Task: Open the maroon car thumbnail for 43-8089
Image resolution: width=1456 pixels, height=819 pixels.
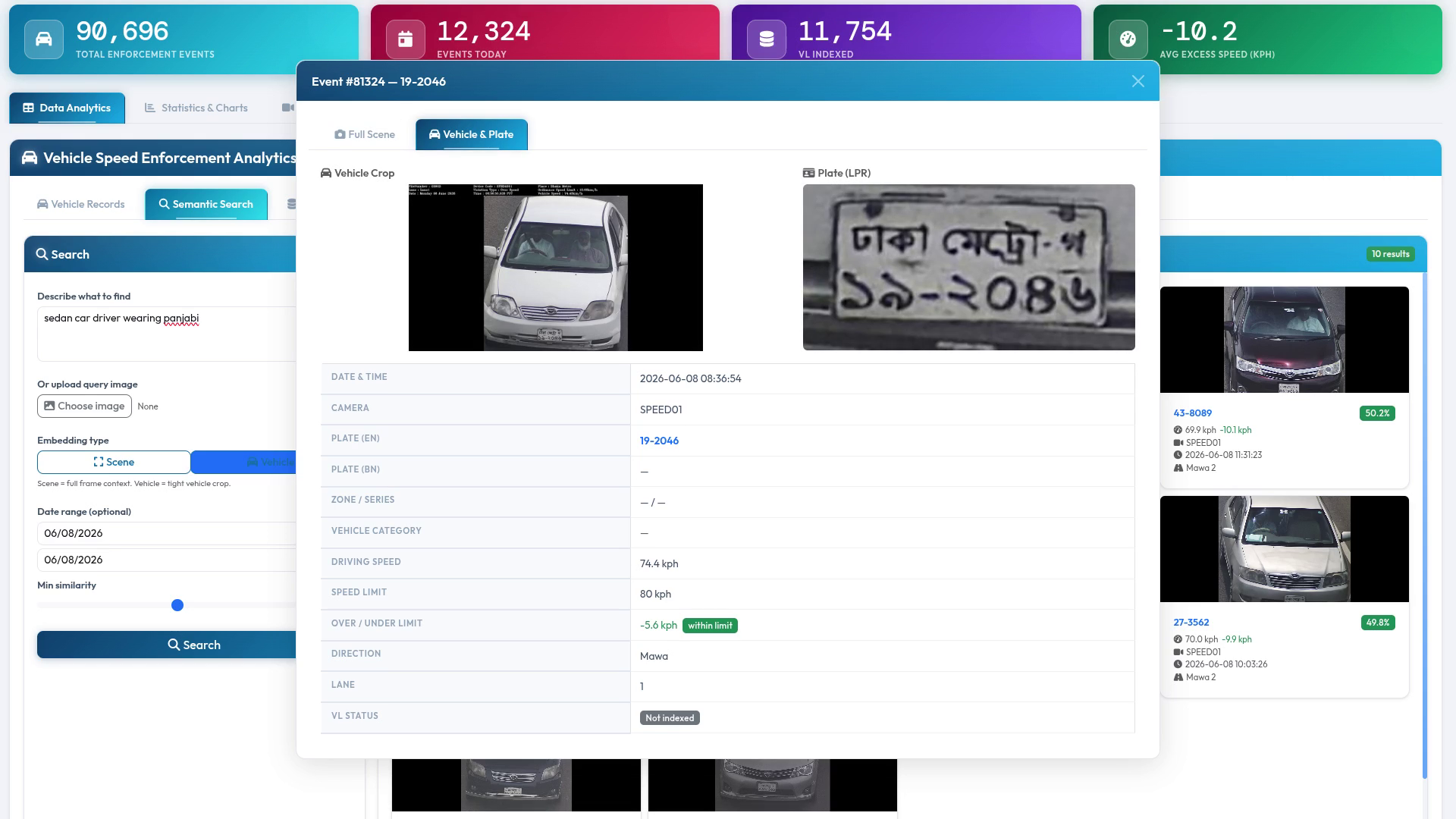Action: click(1285, 340)
